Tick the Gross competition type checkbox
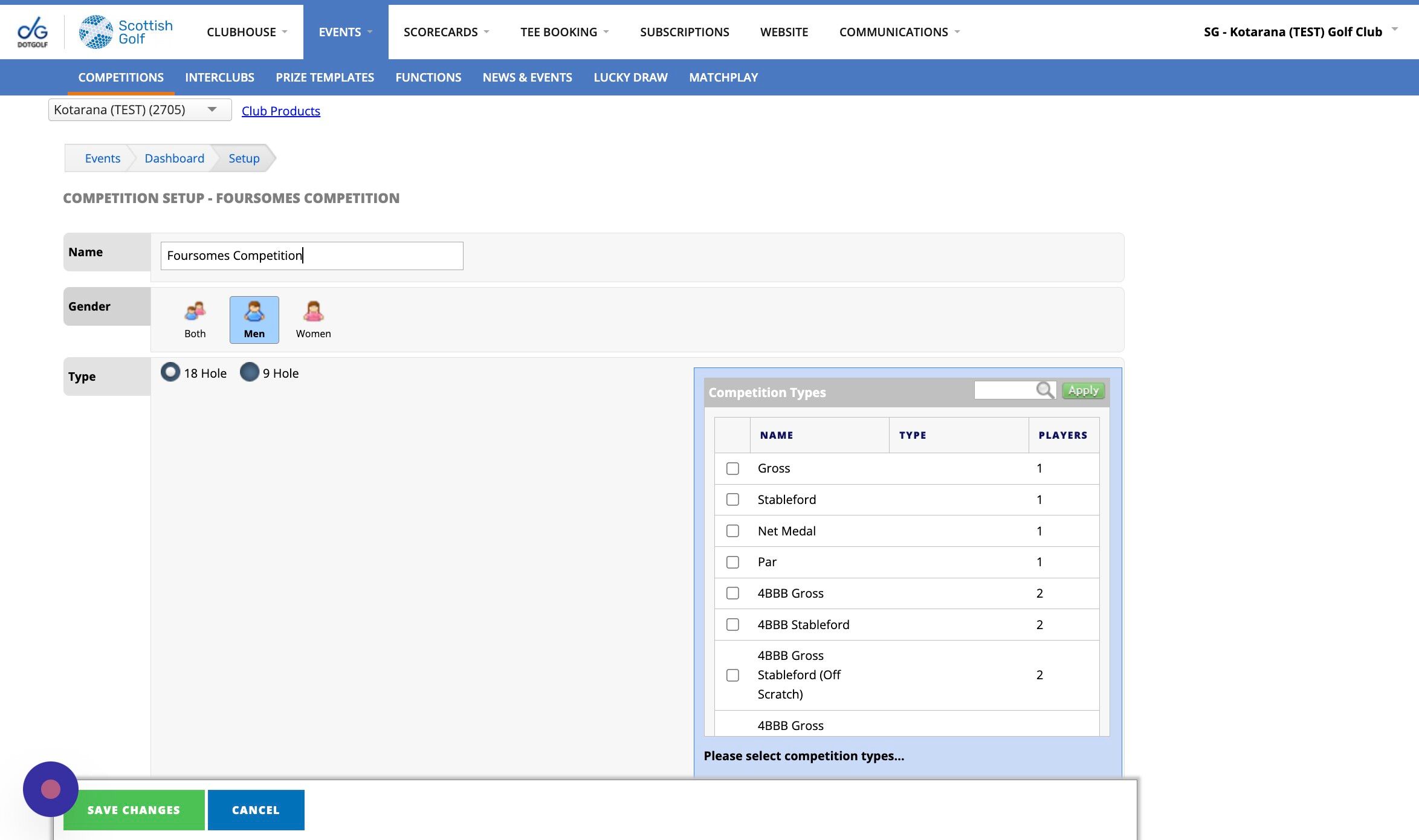The width and height of the screenshot is (1419, 840). pyautogui.click(x=732, y=468)
